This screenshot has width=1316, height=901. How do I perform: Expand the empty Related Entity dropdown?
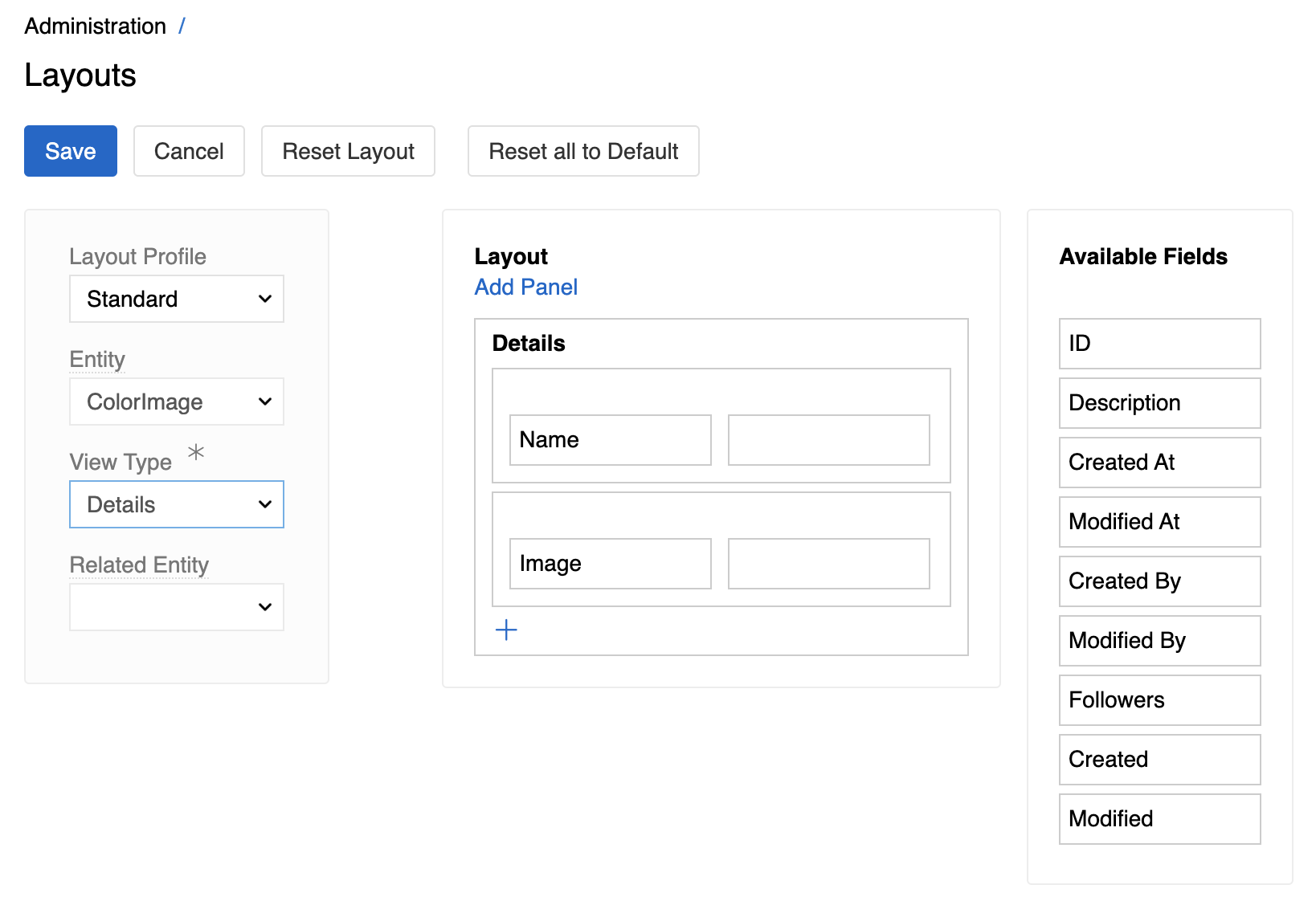coord(177,607)
